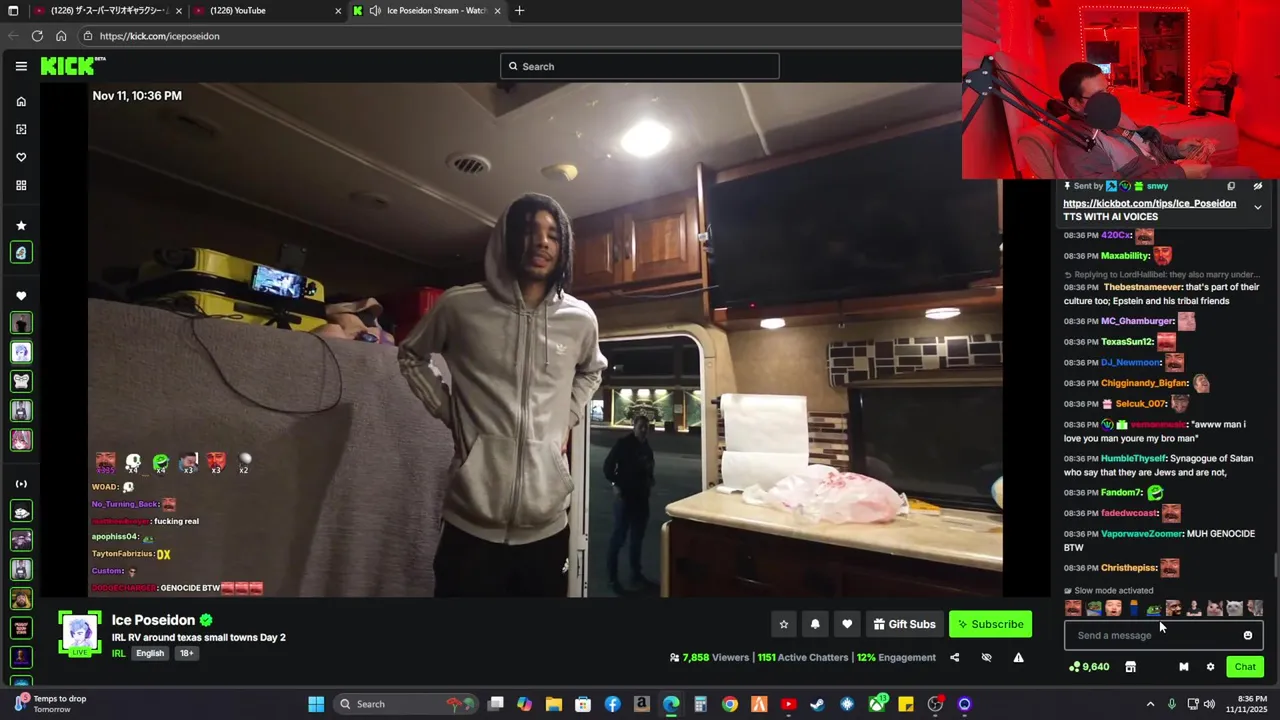Go to Home in the Kick sidebar

click(21, 101)
